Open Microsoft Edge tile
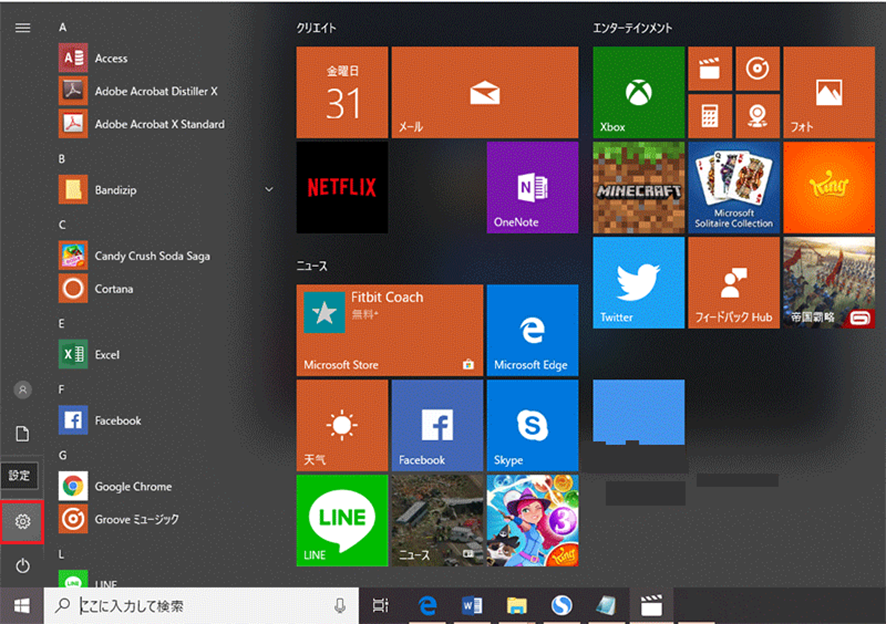 pyautogui.click(x=532, y=330)
